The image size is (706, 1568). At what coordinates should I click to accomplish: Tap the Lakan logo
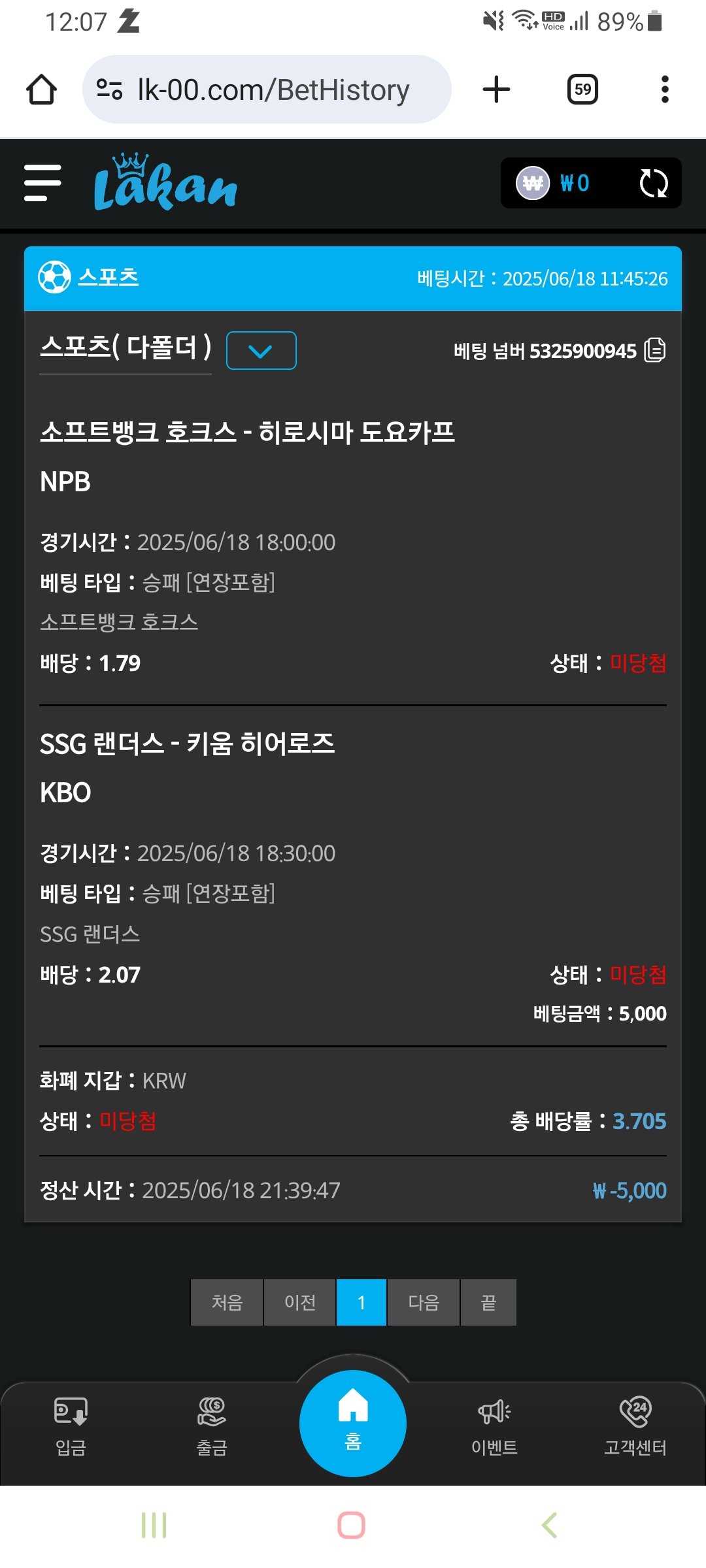click(165, 184)
